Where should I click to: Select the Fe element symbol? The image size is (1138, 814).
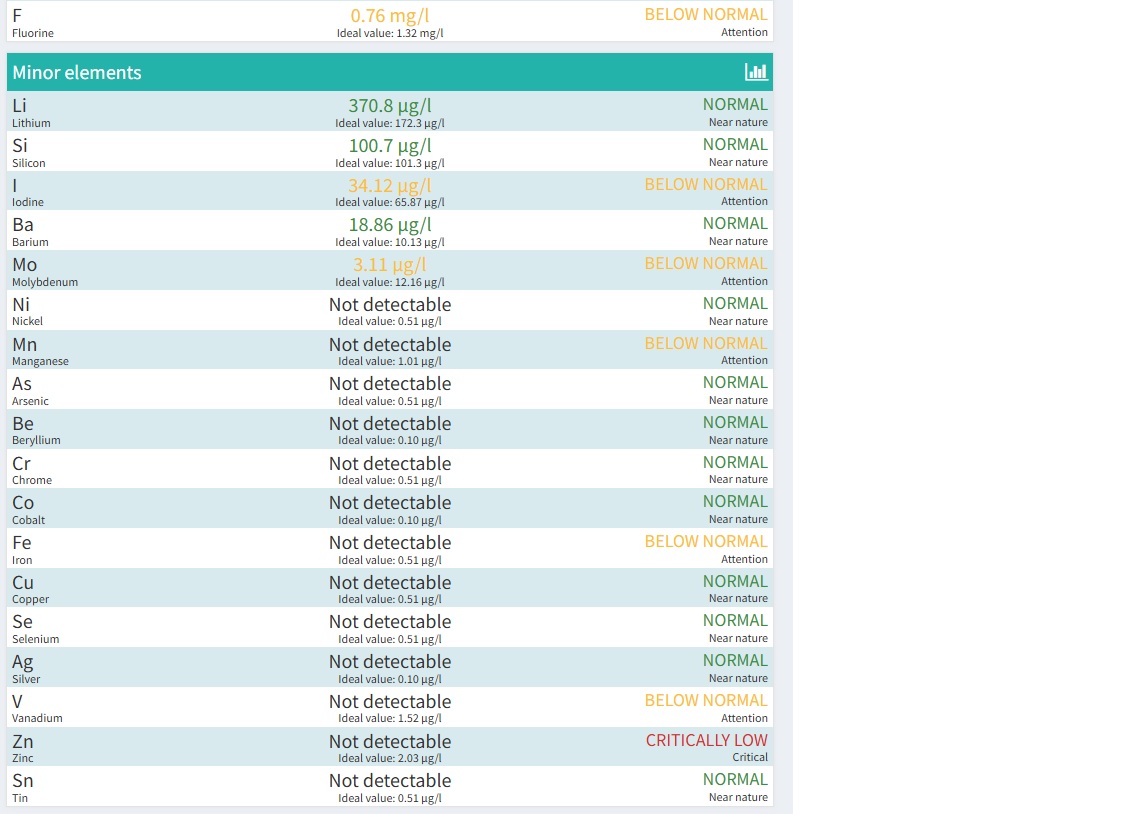click(x=22, y=543)
